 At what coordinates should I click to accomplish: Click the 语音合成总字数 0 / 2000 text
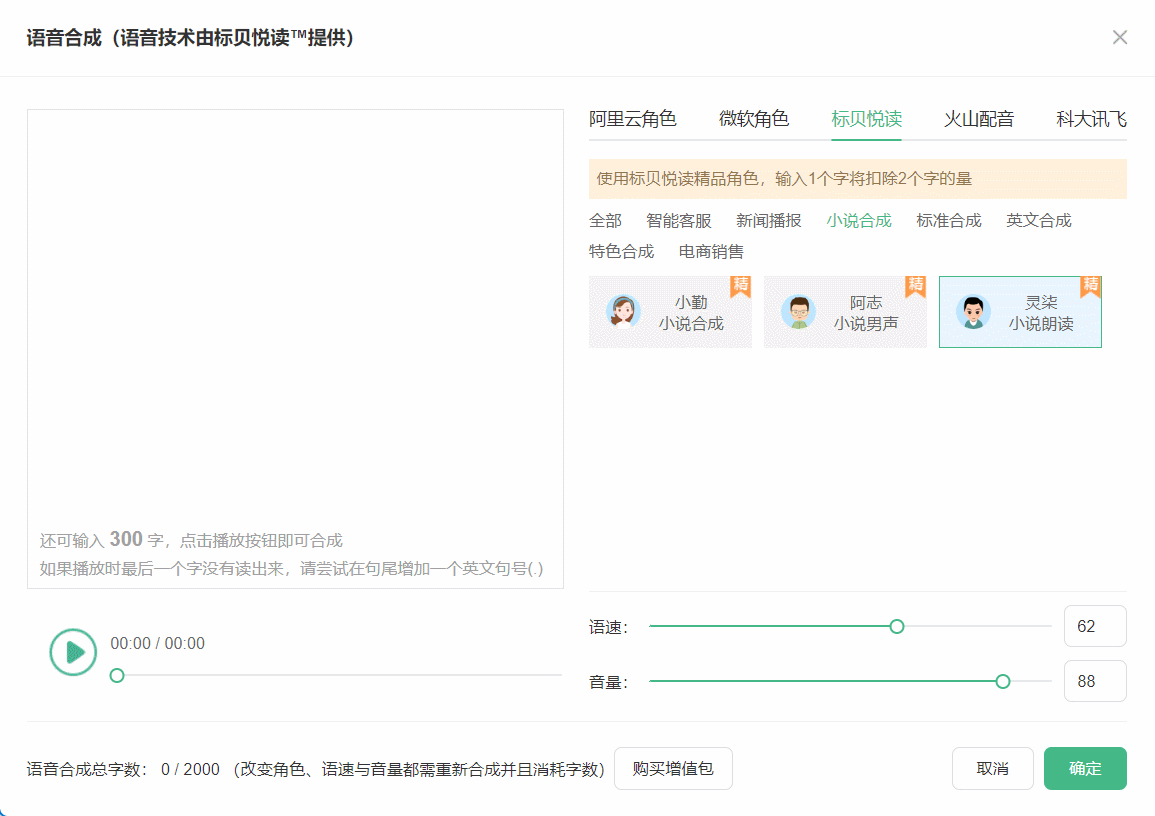(x=123, y=770)
